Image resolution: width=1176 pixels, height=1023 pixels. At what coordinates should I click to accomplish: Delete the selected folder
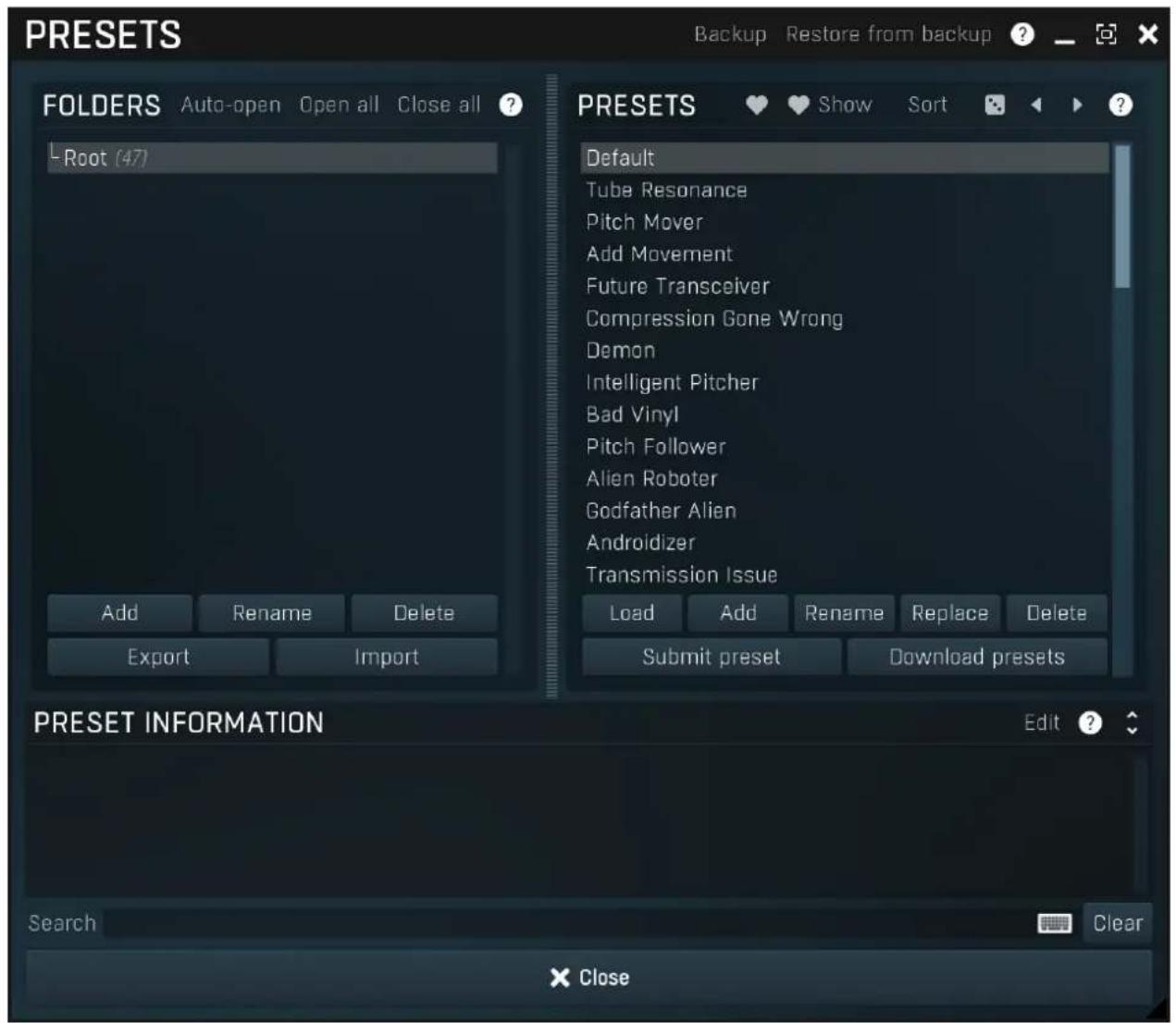[424, 613]
